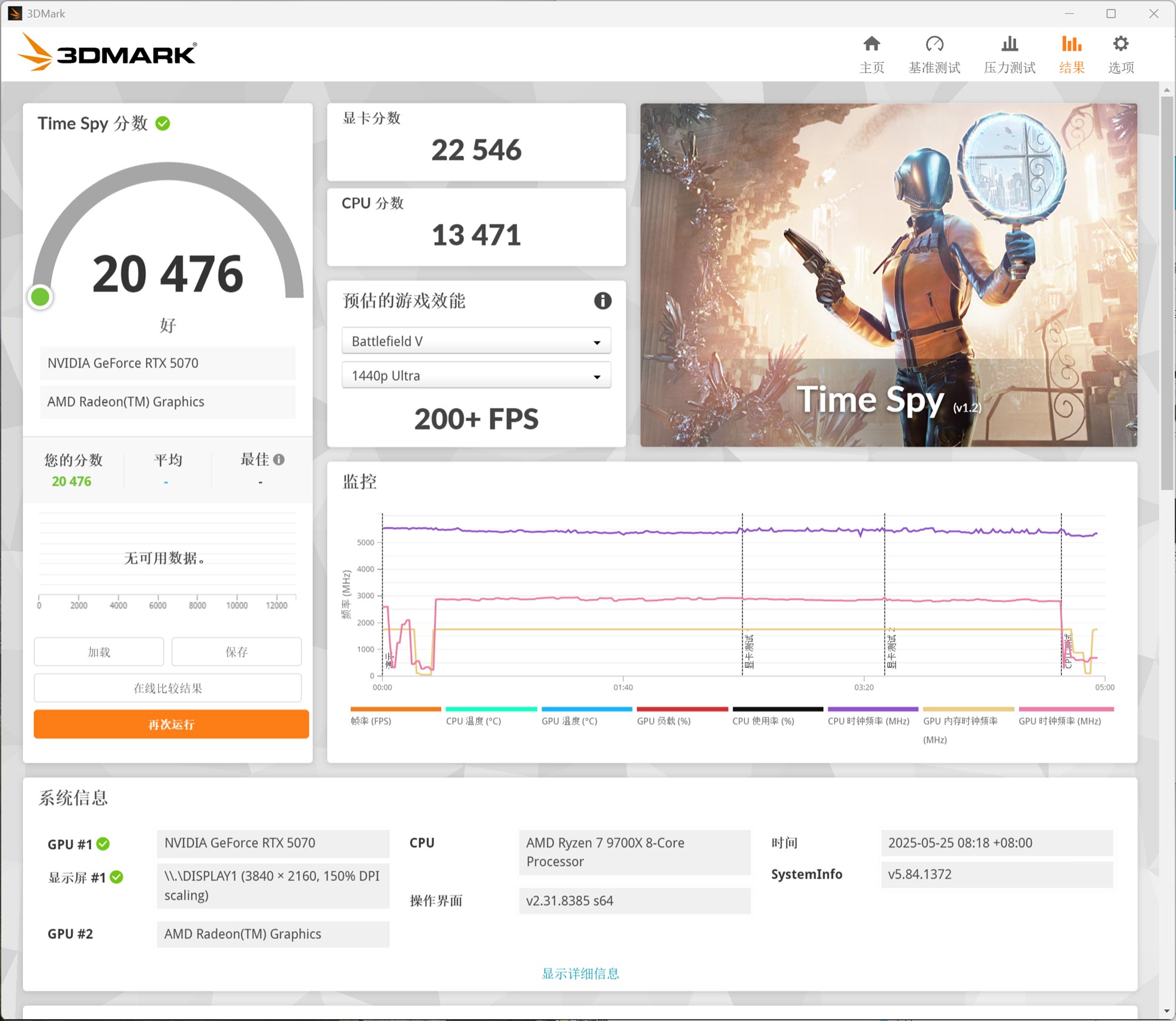1176x1021 pixels.
Task: Toggle the GPU 负载 chart legend
Action: pos(663,721)
